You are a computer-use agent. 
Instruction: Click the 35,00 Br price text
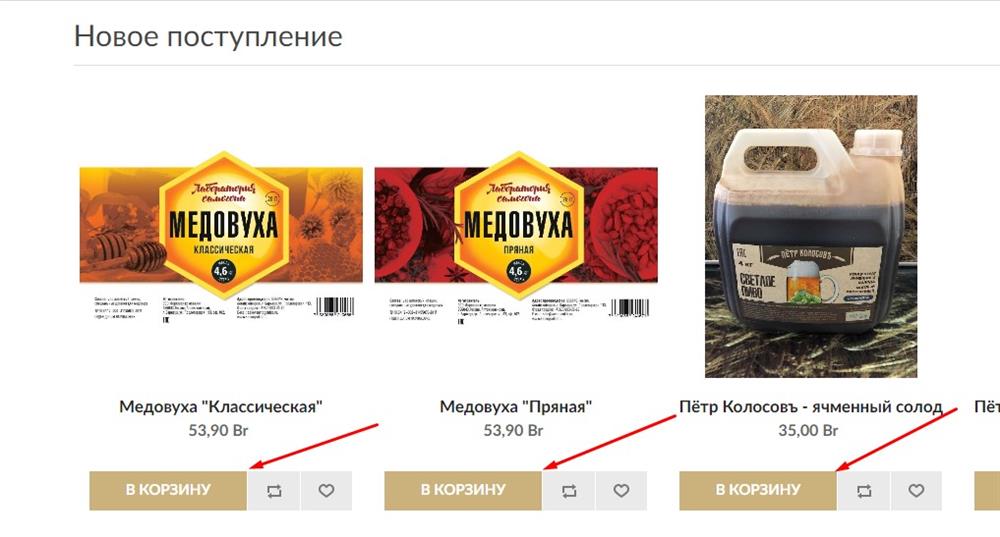point(808,430)
